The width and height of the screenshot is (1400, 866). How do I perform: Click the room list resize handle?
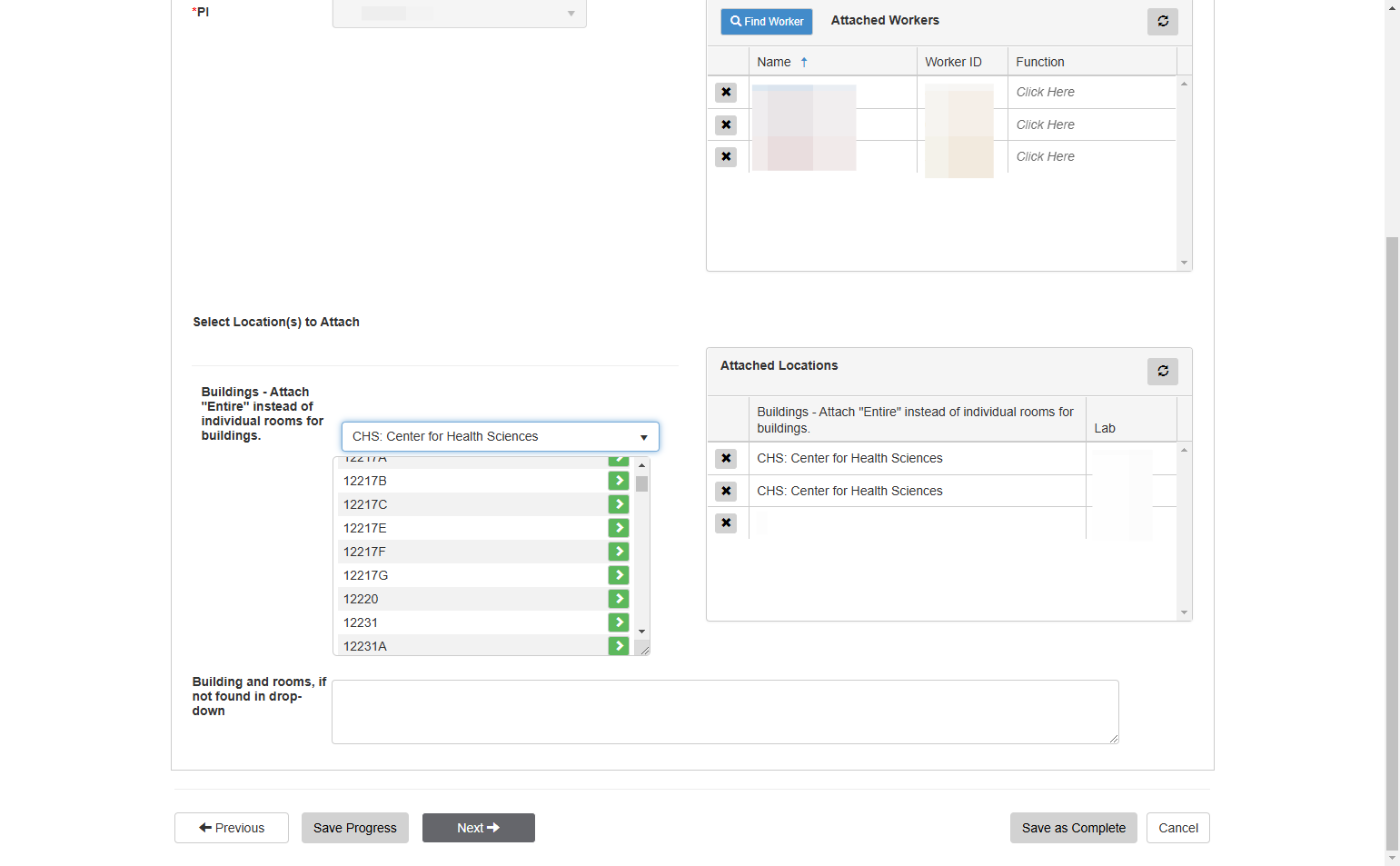click(644, 649)
